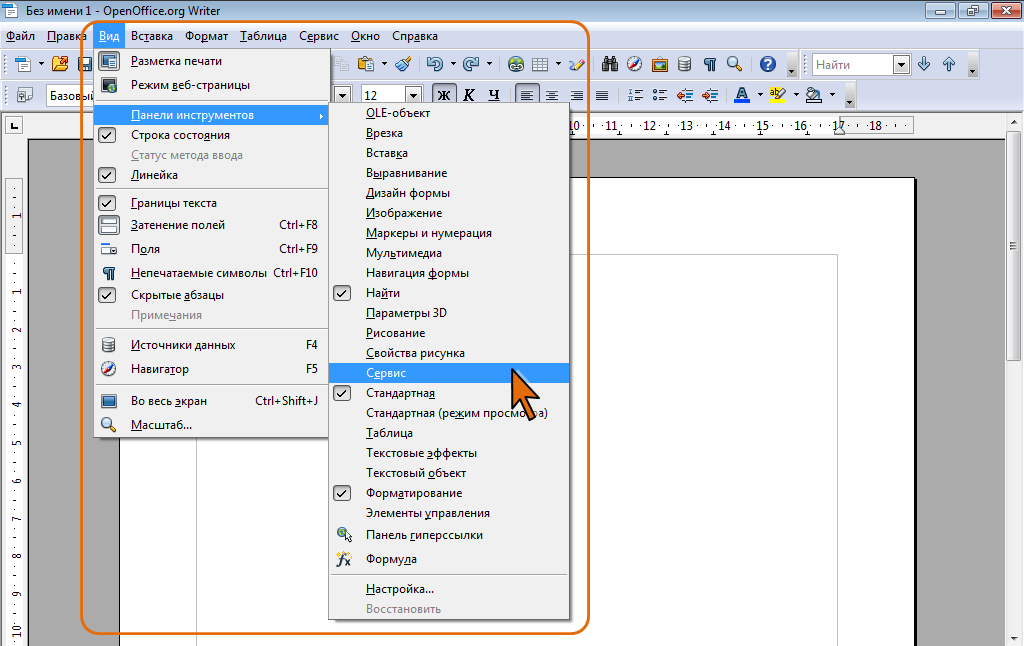Click inside the Найти search field
1024x646 pixels.
[852, 65]
